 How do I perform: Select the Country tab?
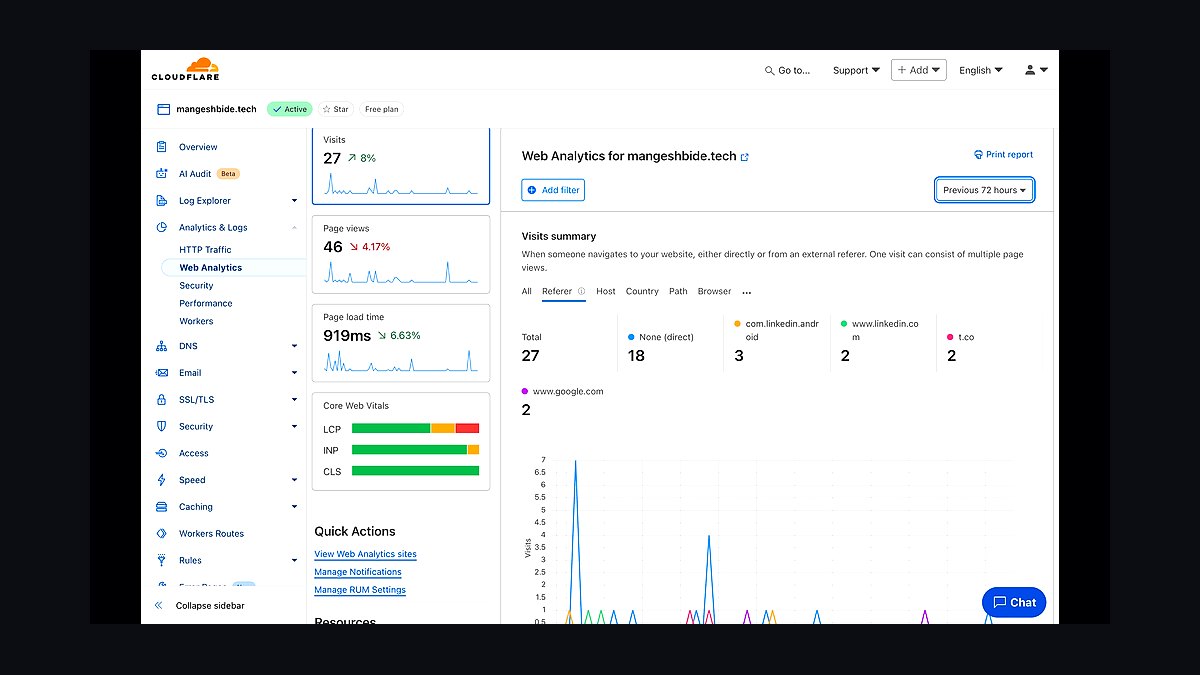coord(642,292)
